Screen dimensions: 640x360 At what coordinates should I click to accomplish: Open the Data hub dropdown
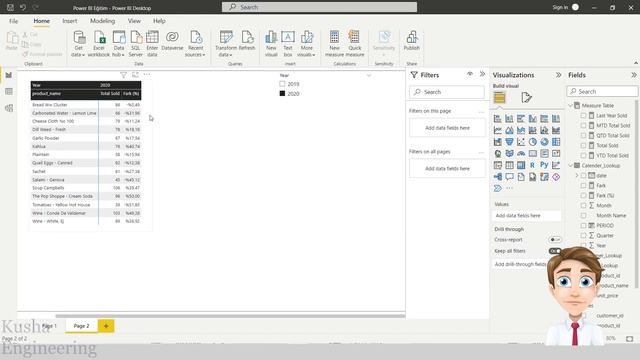click(119, 44)
